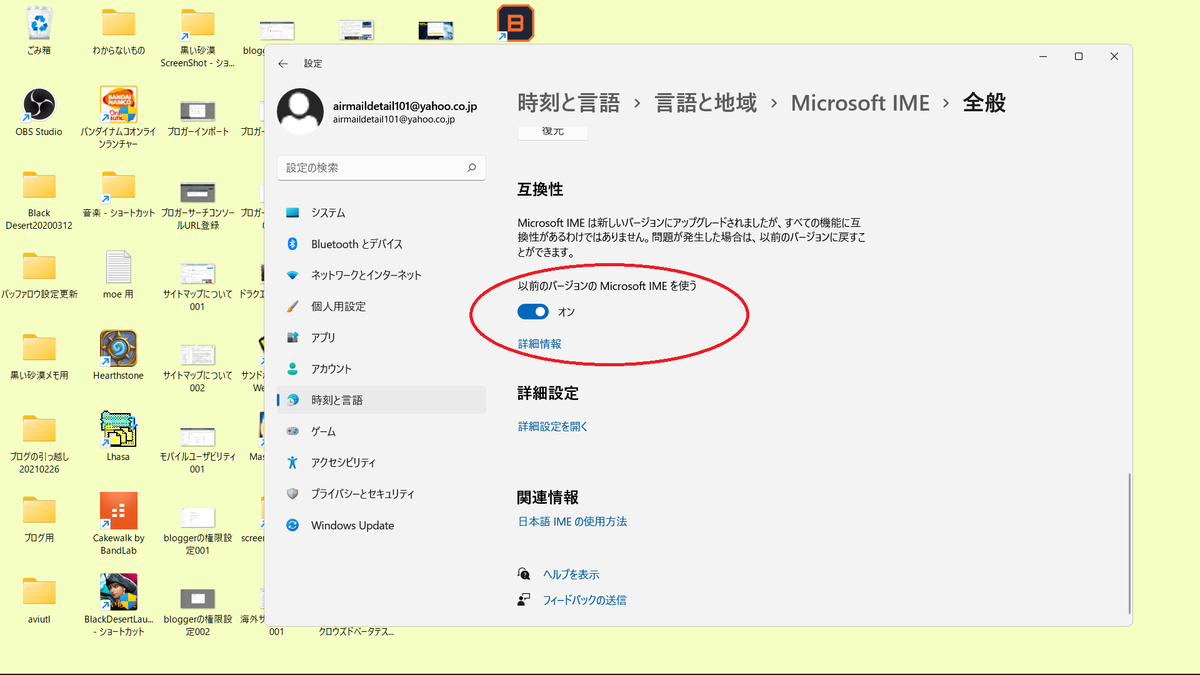The width and height of the screenshot is (1200, 675).
Task: Select Lhasa desktop shortcut
Action: (x=118, y=436)
